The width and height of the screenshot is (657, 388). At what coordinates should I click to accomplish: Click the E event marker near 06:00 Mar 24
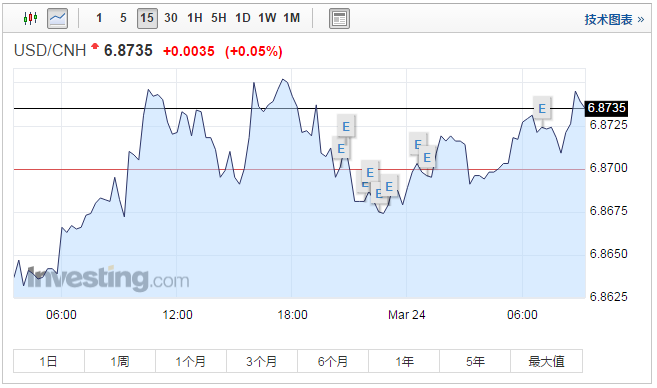tap(542, 109)
